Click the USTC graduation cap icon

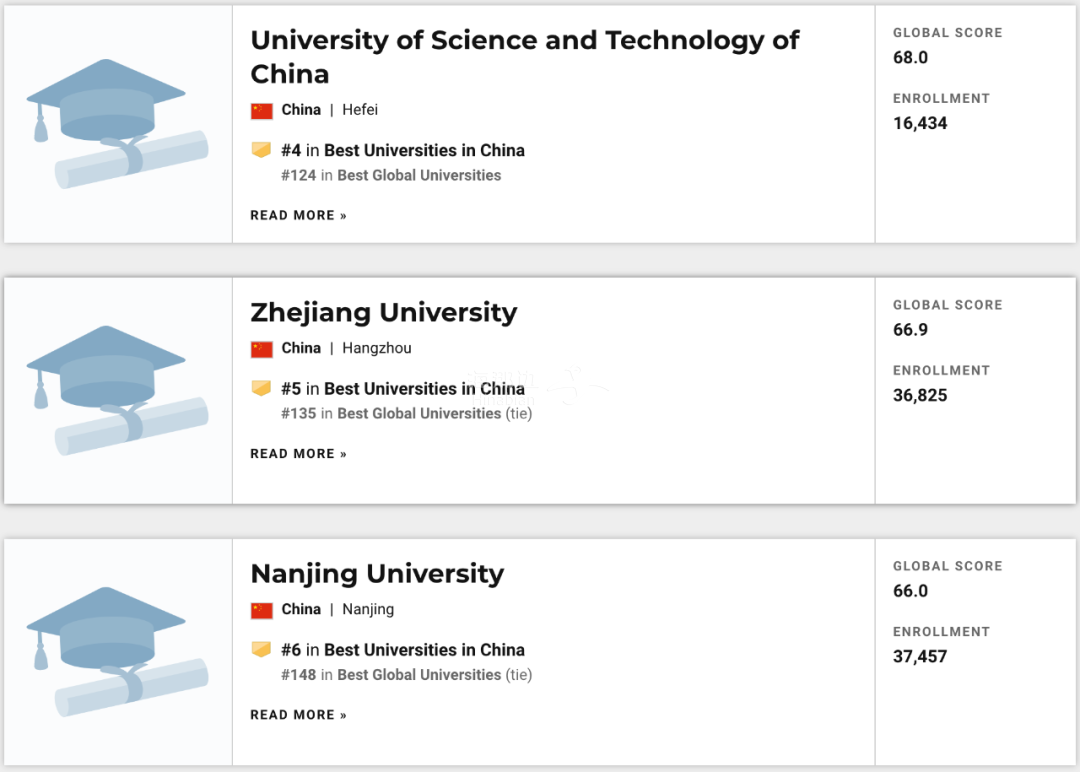117,123
